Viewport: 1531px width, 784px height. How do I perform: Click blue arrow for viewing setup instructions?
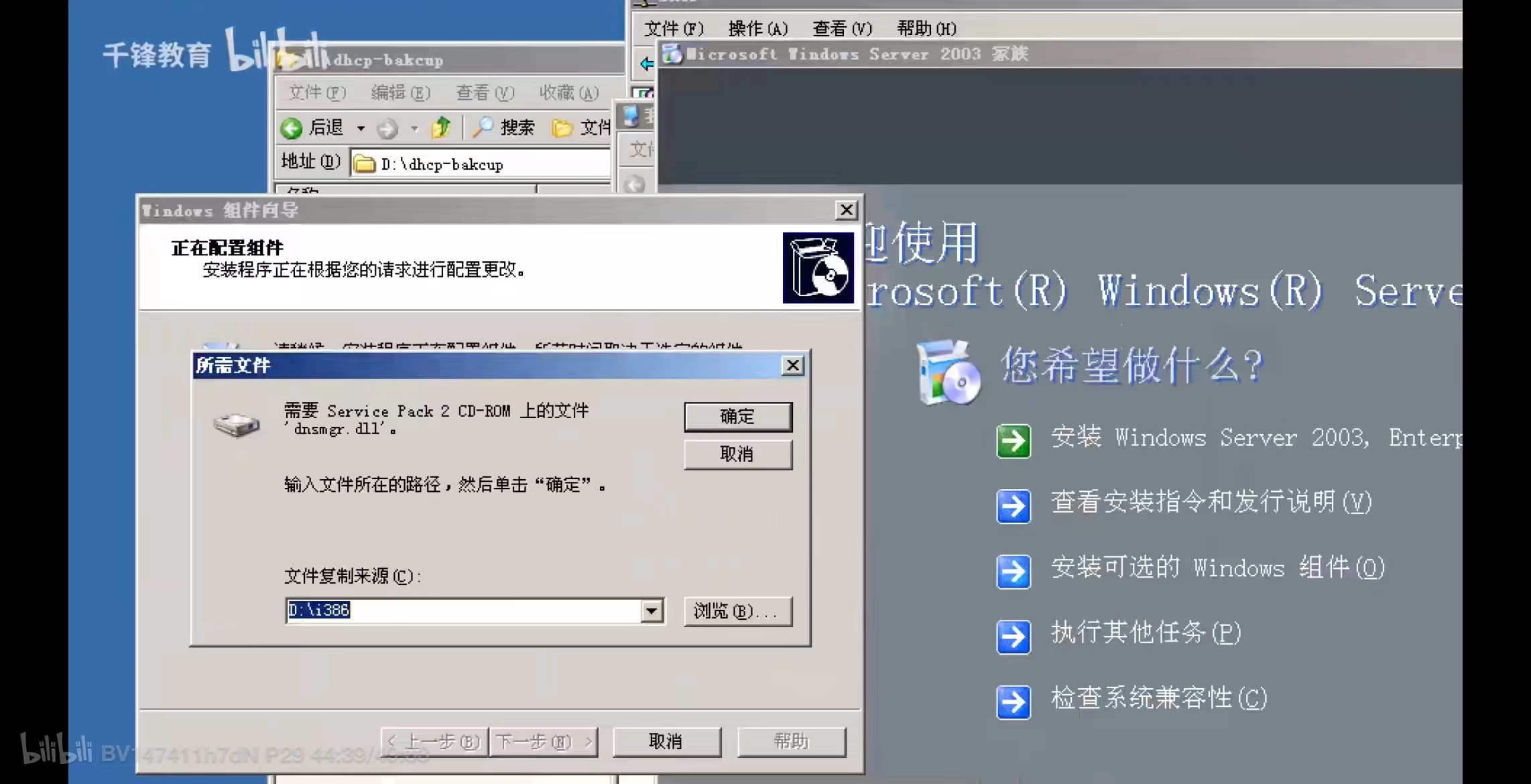point(1014,506)
